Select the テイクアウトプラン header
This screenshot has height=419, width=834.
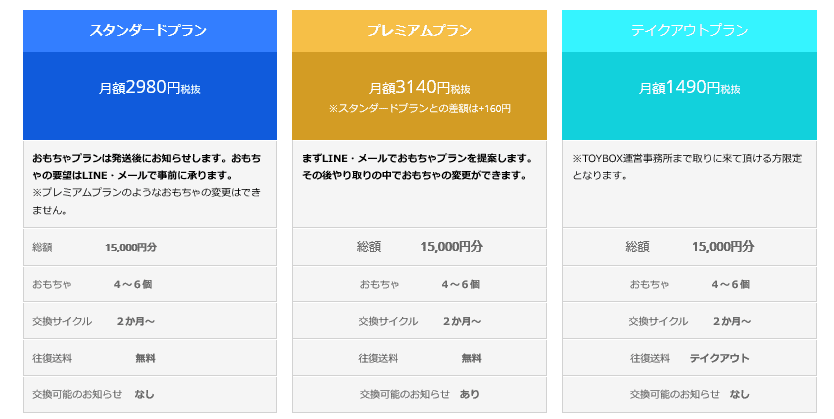point(689,31)
